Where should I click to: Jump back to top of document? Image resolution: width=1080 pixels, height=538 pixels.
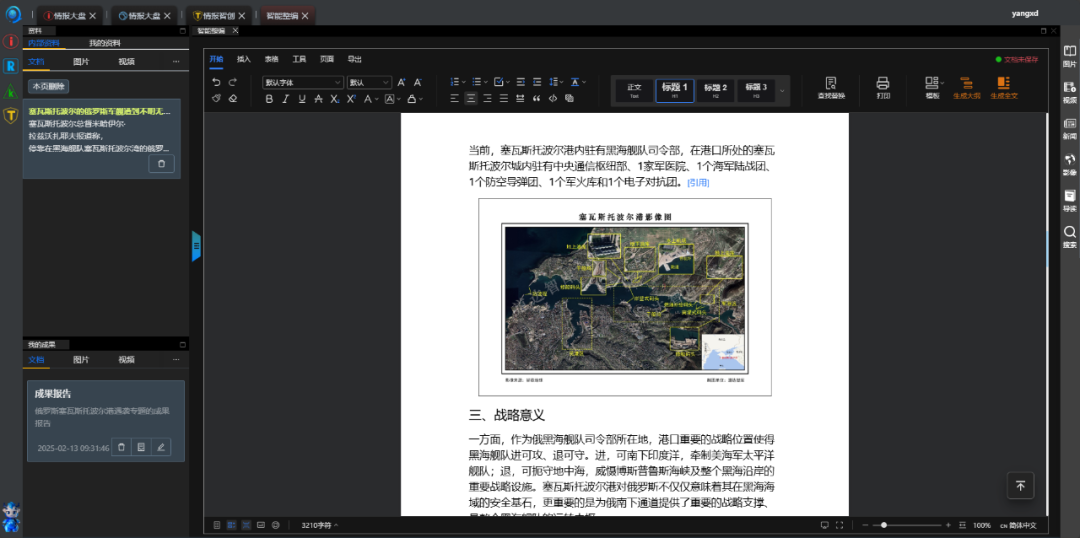pyautogui.click(x=1020, y=486)
